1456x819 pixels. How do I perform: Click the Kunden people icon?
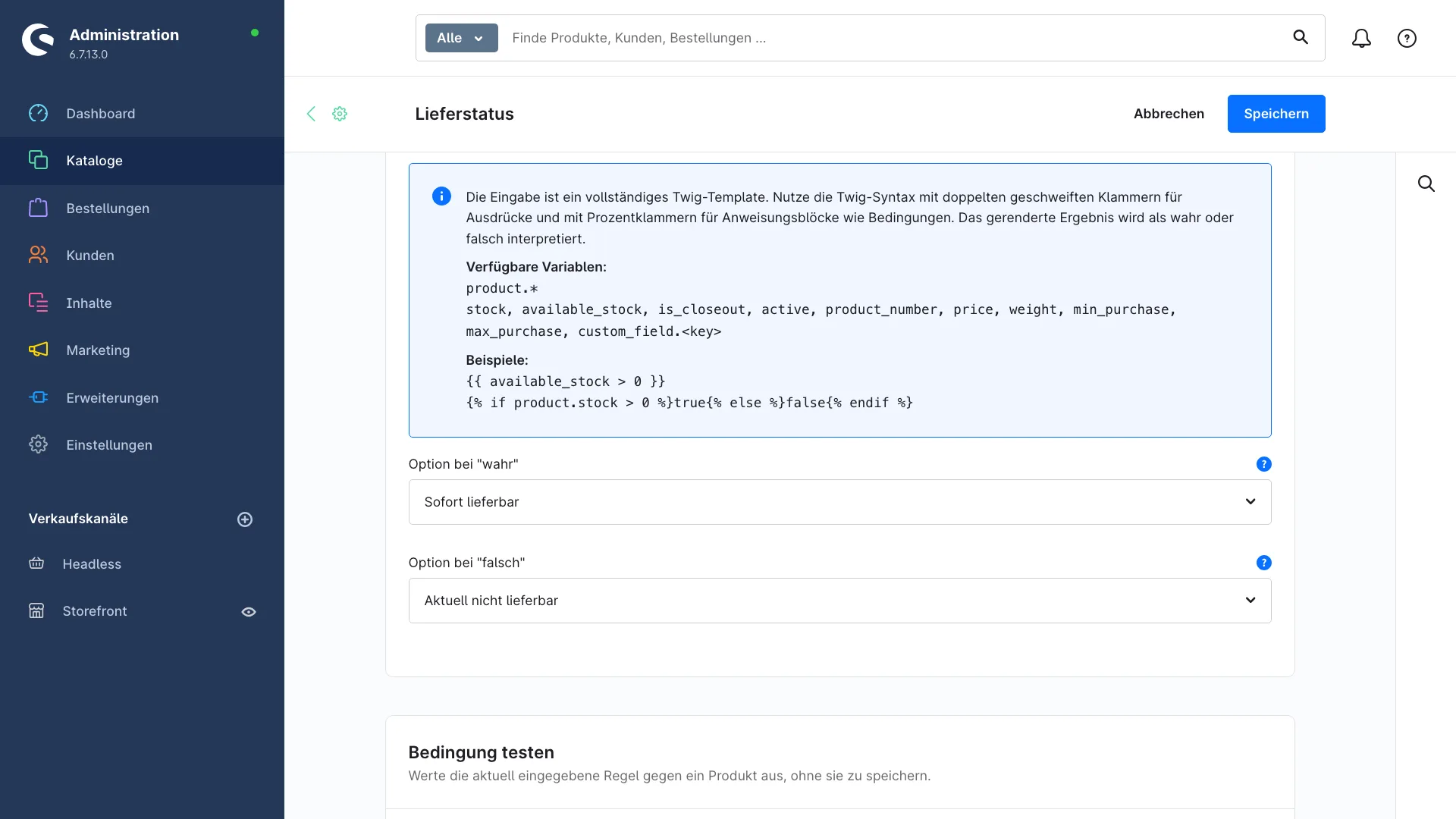point(38,255)
